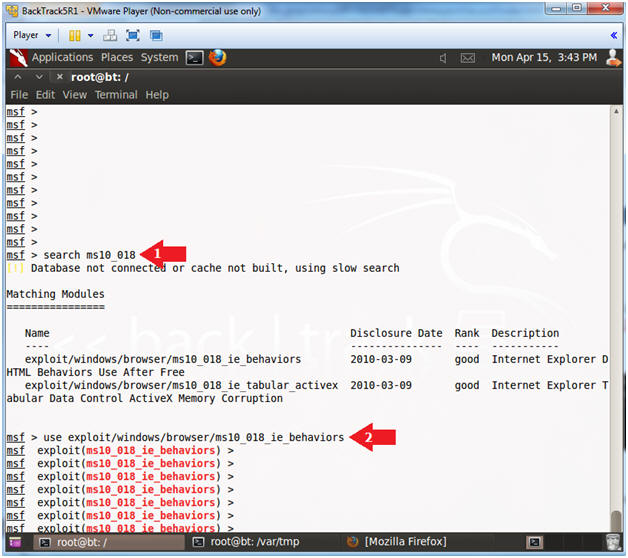628x558 pixels.
Task: Open the Applications menu
Action: pos(62,58)
